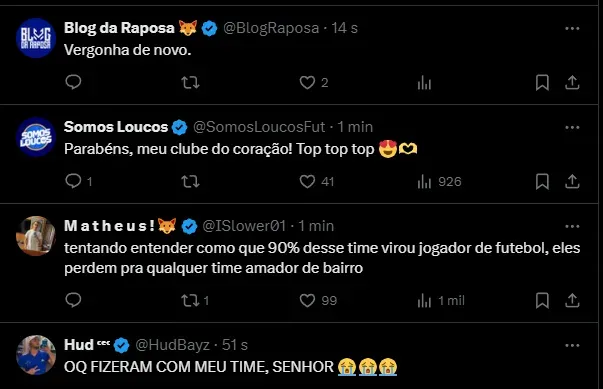Reply to Blog da Raposa's tweet
Screen dimensions: 603x389
tap(73, 82)
